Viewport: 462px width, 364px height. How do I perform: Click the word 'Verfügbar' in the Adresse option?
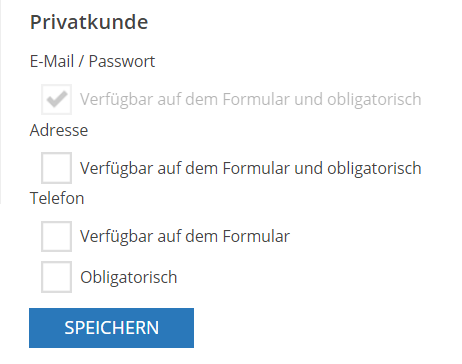[116, 168]
